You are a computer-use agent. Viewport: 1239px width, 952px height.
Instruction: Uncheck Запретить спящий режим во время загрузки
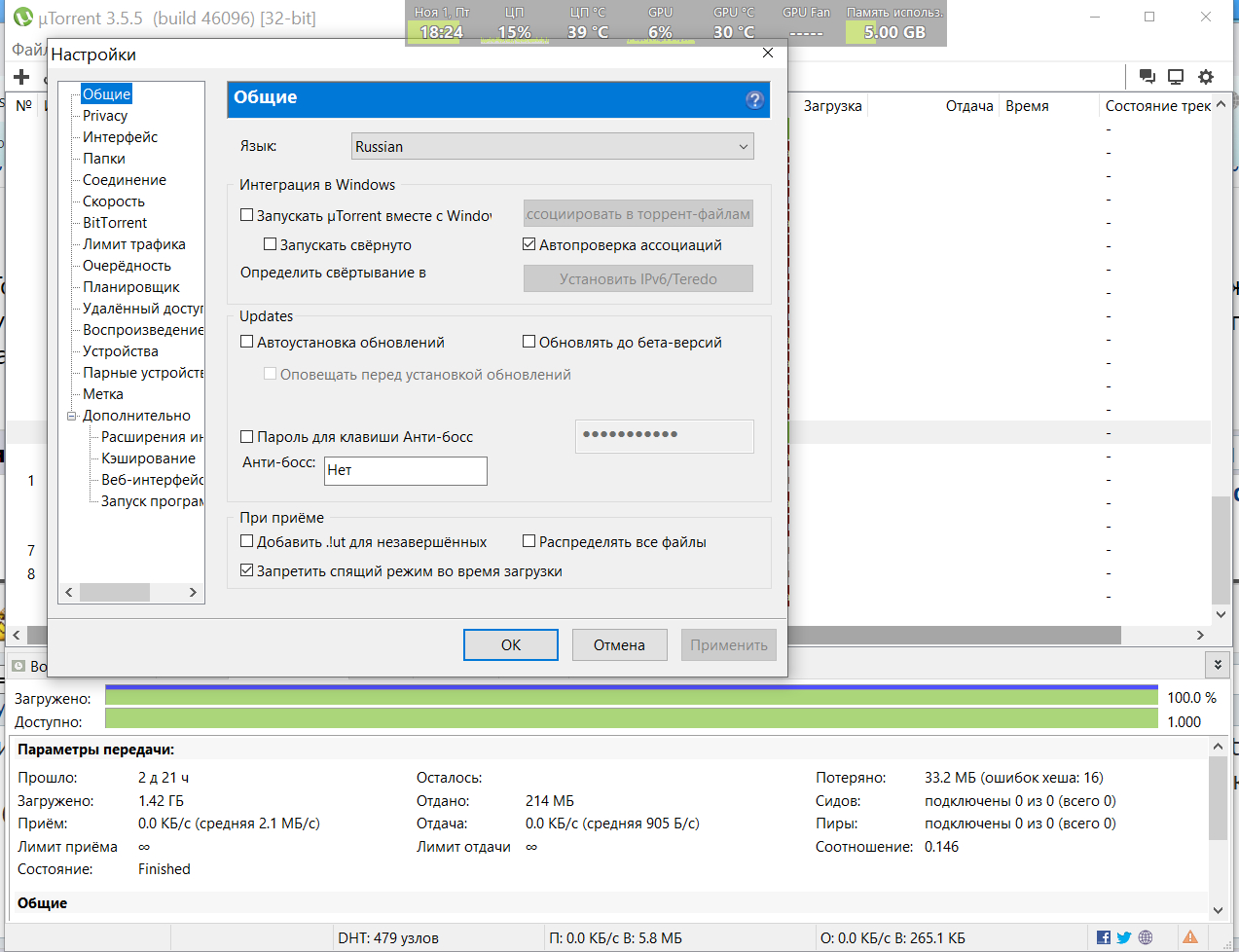(x=247, y=570)
